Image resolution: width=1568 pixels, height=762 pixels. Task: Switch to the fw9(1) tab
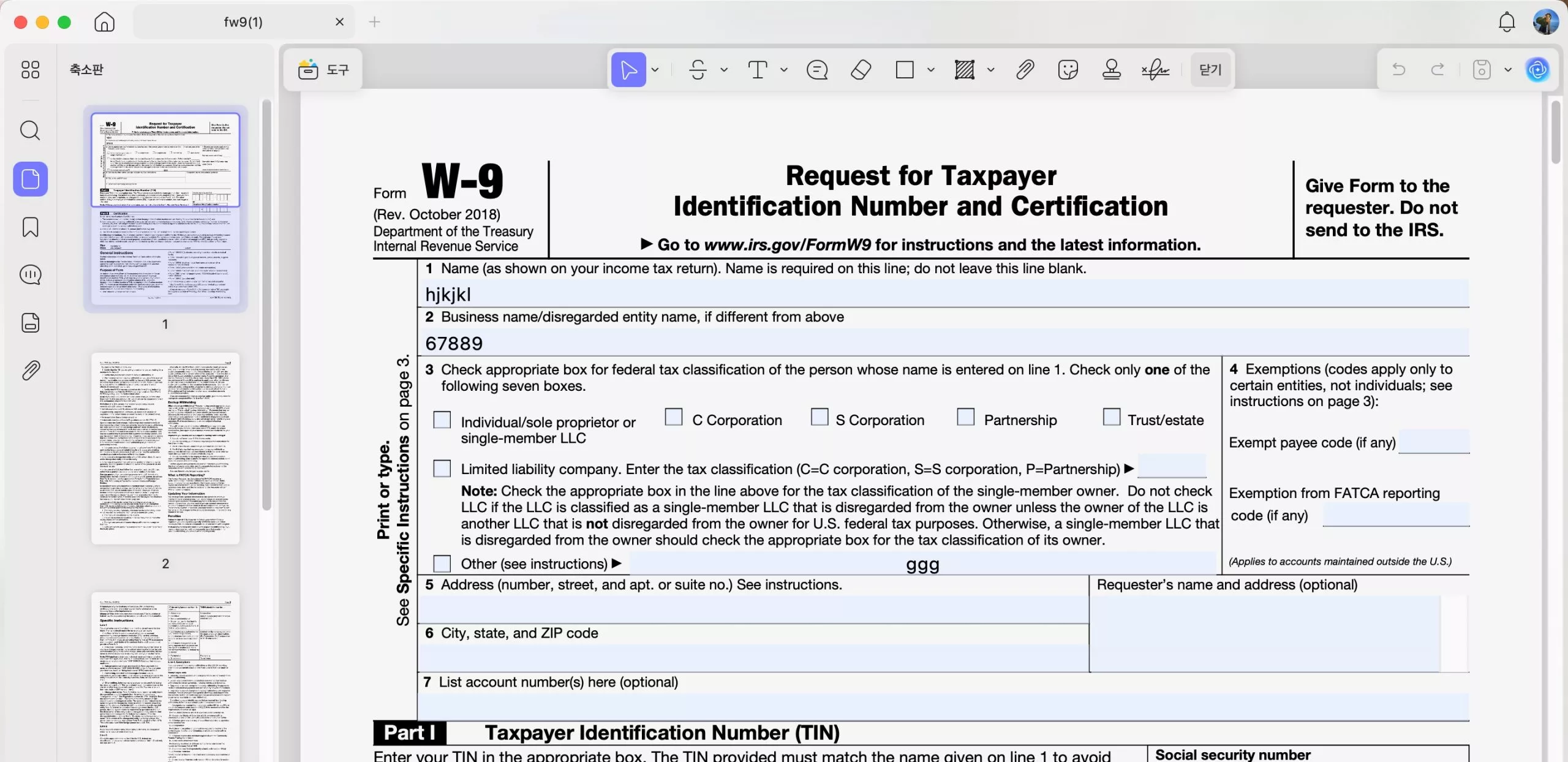click(x=243, y=22)
